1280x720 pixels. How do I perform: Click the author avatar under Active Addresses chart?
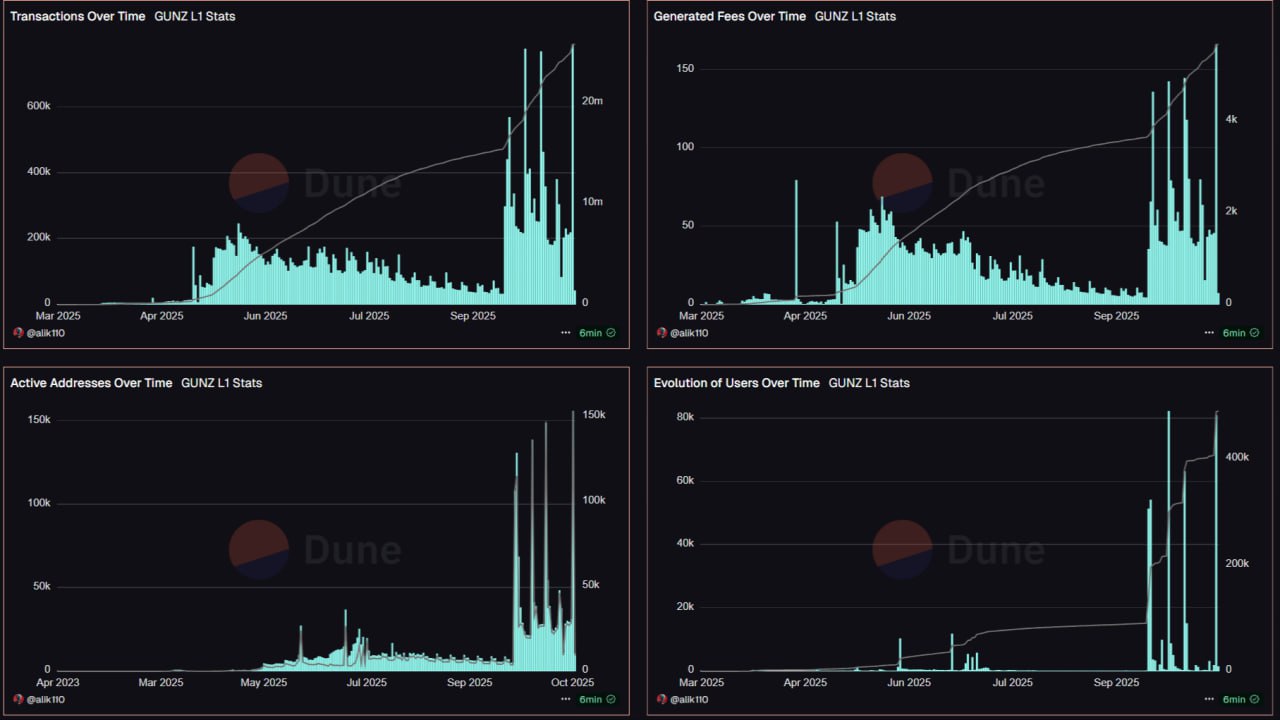point(18,699)
